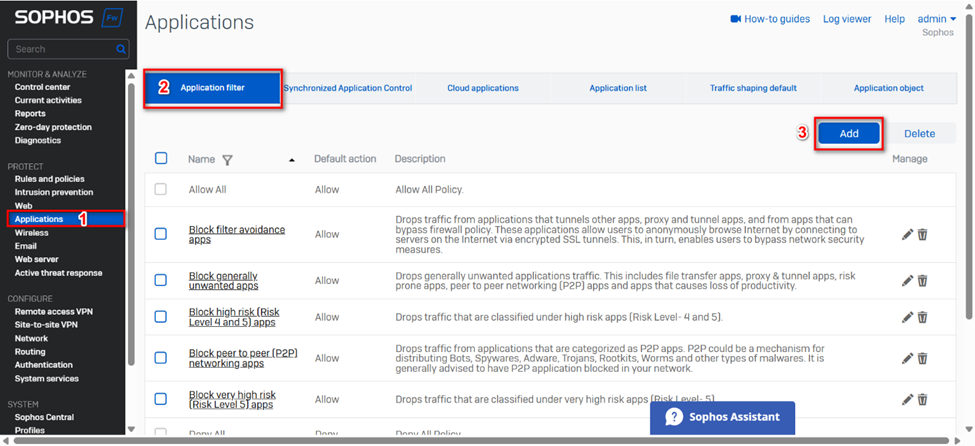Viewport: 975px width, 446px height.
Task: Edit Block high risk apps with pencil icon
Action: (x=907, y=317)
